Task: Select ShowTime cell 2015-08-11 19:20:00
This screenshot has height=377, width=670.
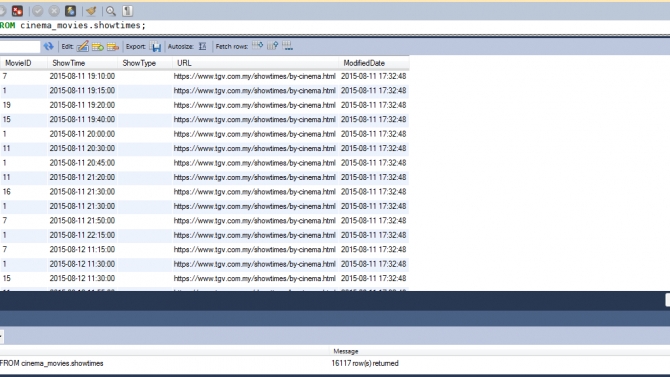Action: (x=82, y=105)
